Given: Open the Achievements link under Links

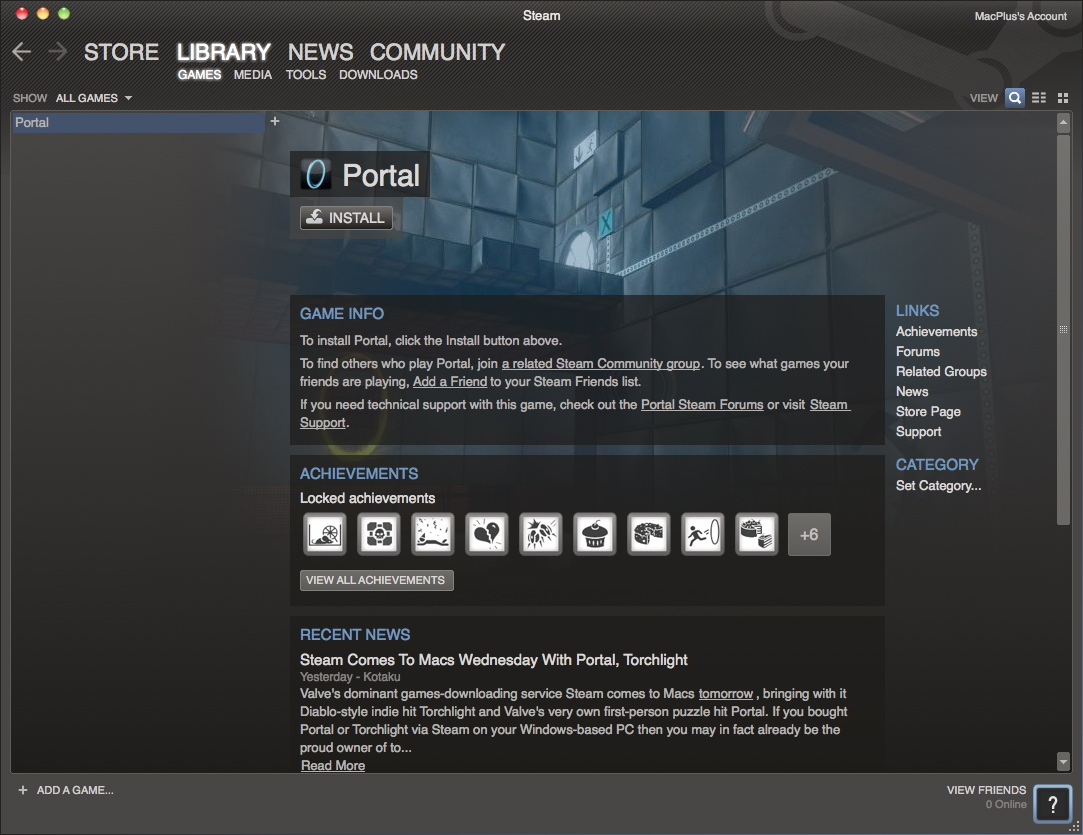Looking at the screenshot, I should point(937,332).
